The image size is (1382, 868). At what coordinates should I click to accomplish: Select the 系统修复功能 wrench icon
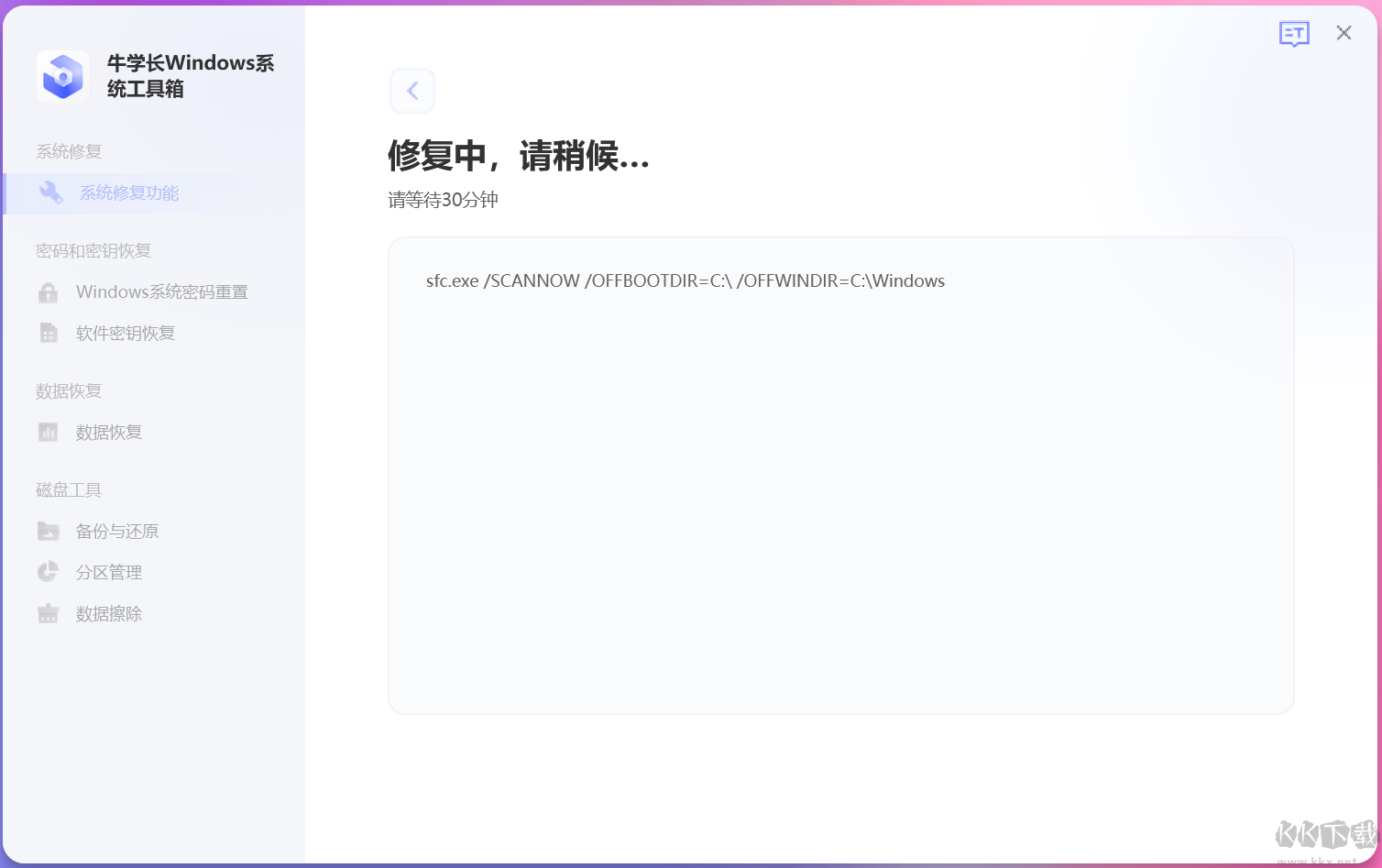[x=50, y=192]
